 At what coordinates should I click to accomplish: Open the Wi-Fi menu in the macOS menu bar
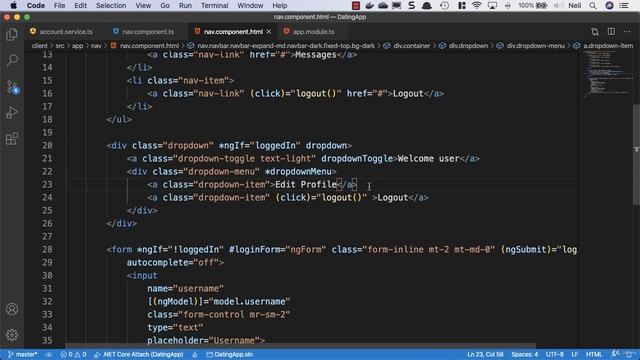pos(476,5)
